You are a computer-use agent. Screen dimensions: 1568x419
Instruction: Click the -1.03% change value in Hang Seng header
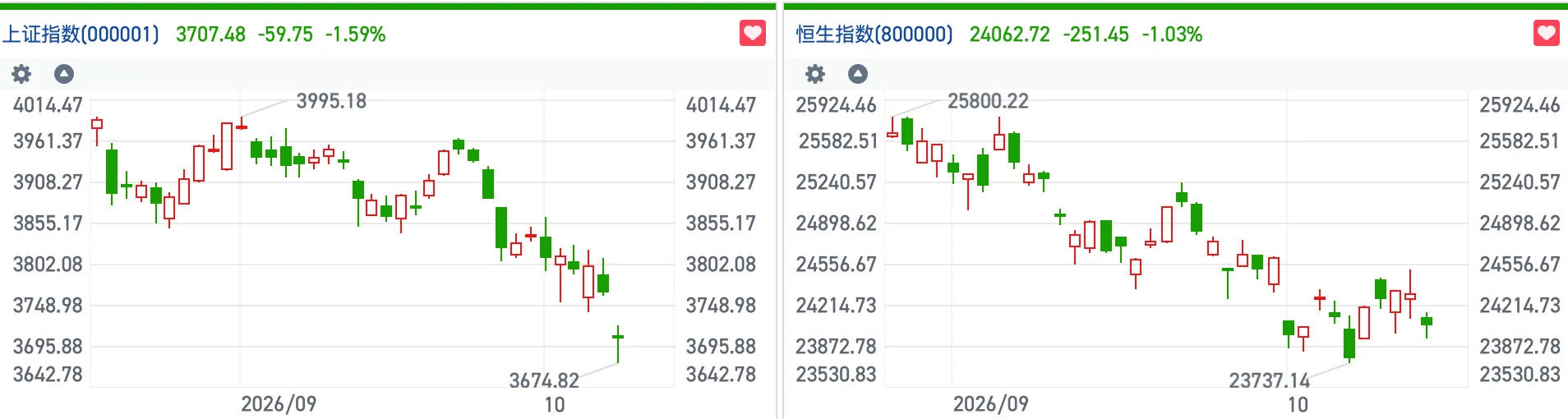click(1172, 35)
